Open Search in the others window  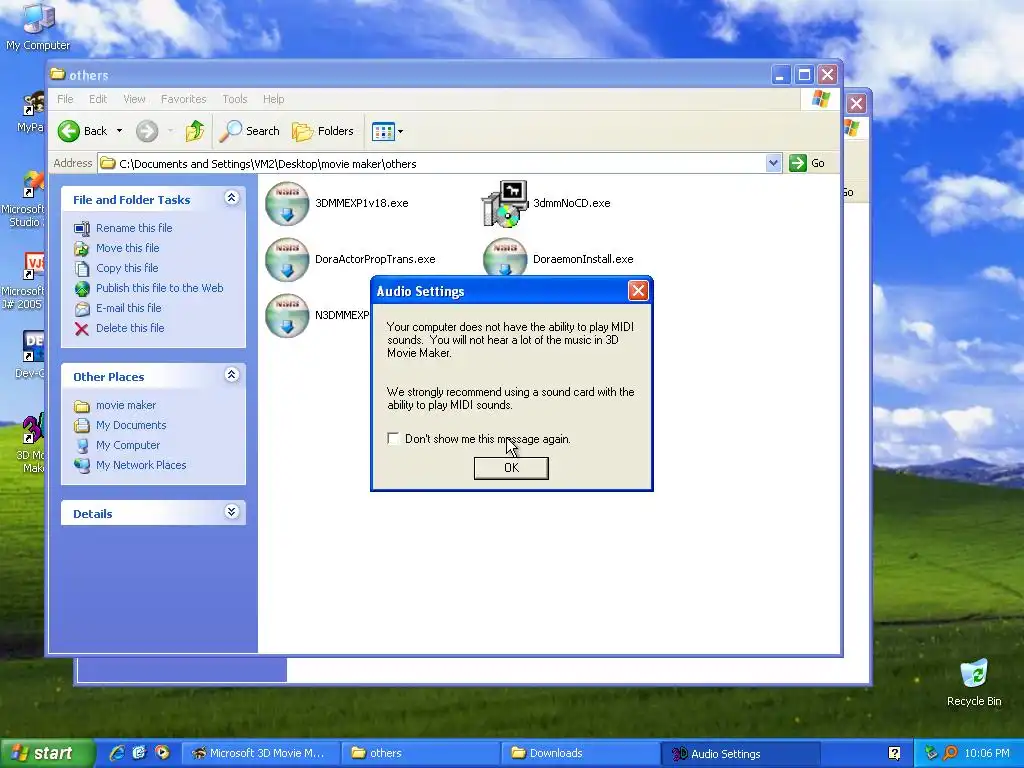pos(249,131)
